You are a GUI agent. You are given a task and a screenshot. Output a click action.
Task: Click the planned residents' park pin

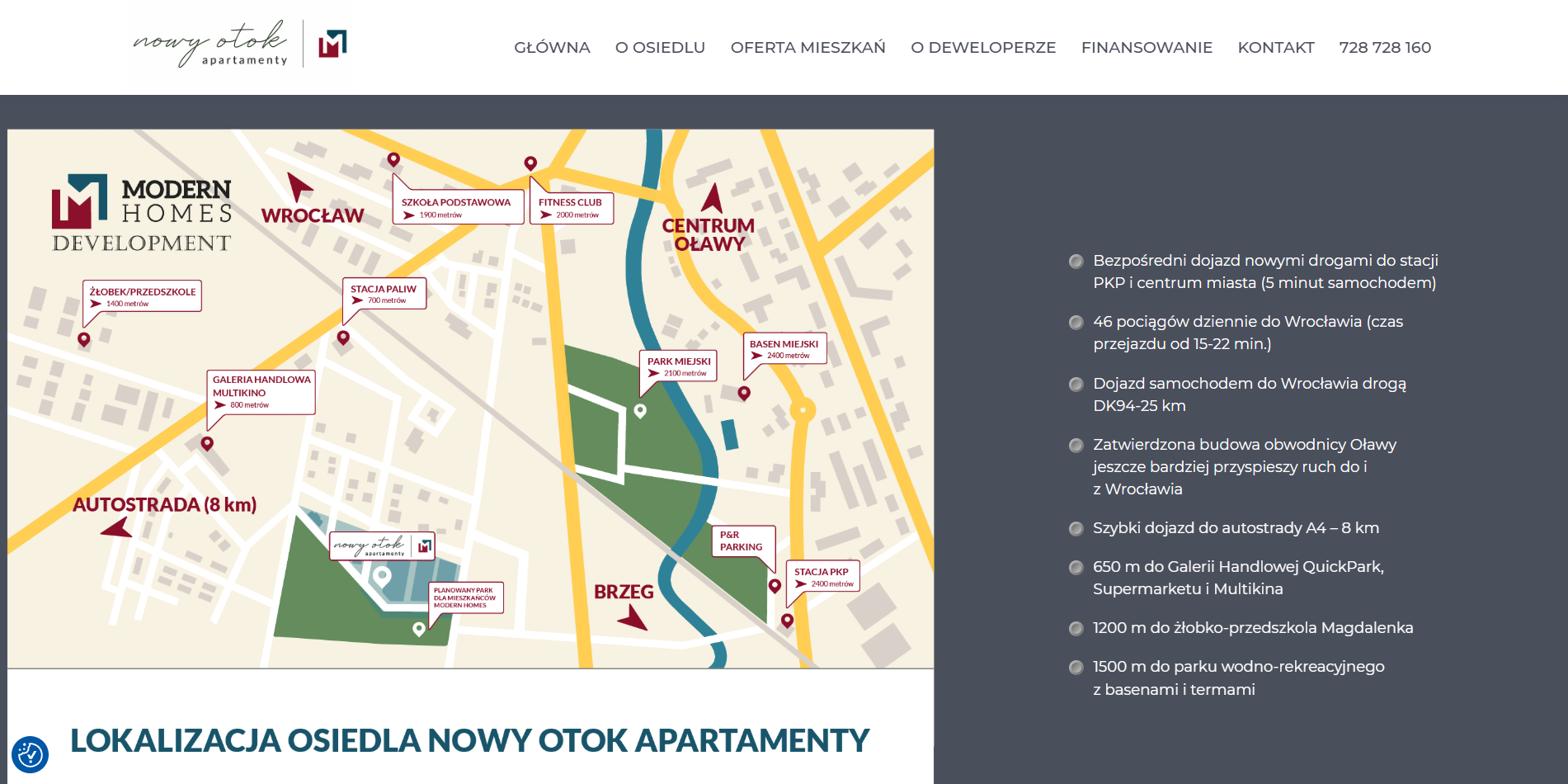coord(419,629)
